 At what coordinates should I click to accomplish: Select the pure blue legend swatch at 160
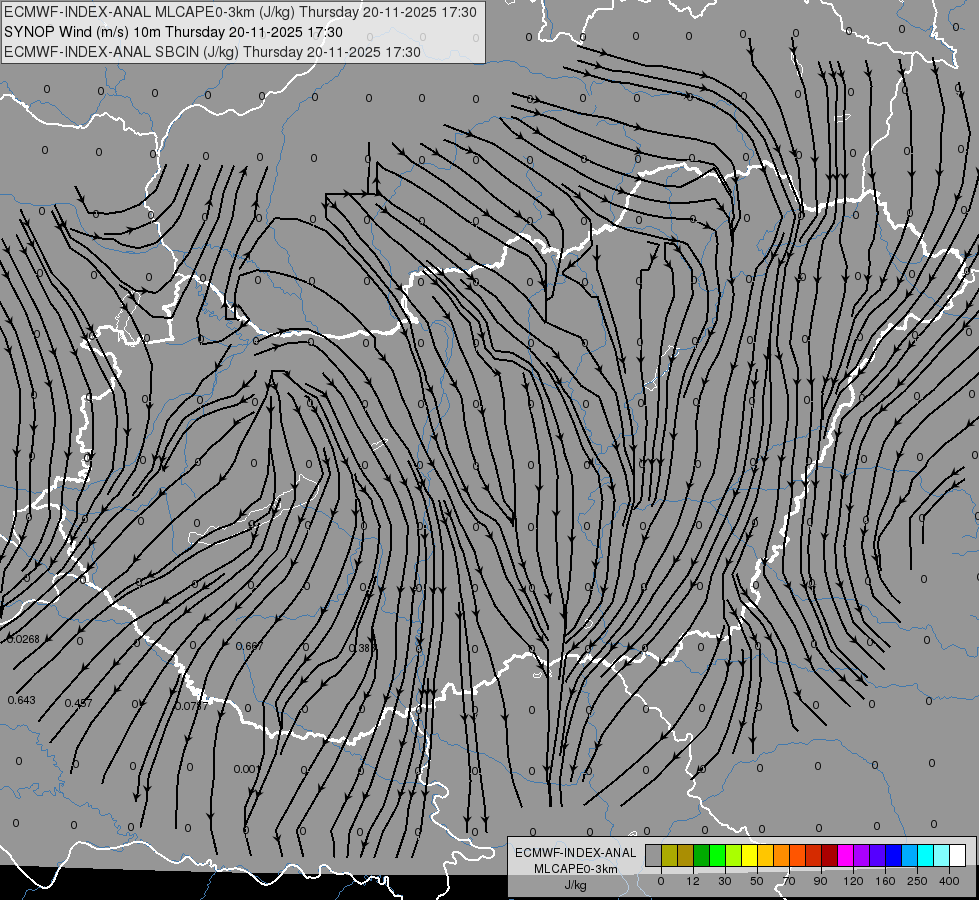click(894, 855)
